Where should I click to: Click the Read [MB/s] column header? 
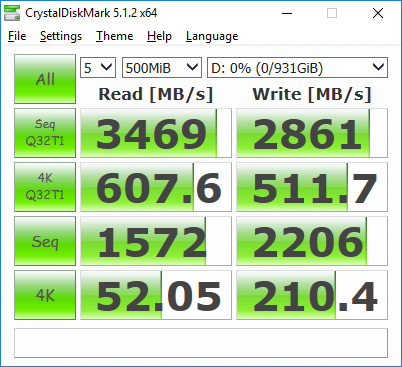pyautogui.click(x=156, y=94)
